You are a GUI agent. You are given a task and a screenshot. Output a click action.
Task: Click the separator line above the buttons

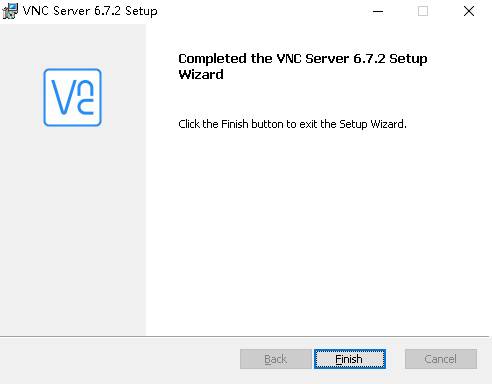point(246,337)
